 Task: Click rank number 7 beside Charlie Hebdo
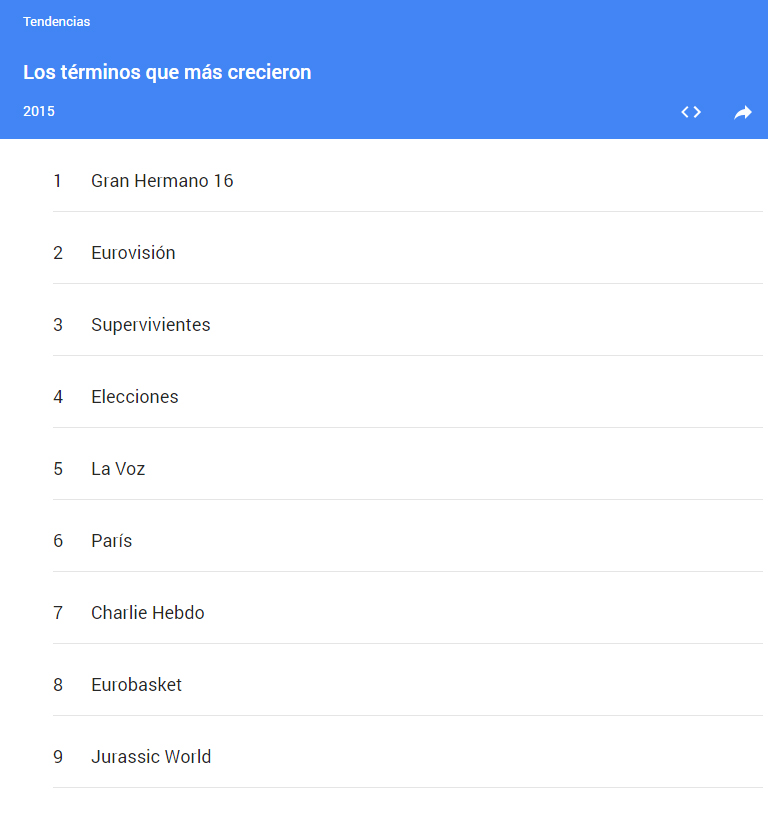[x=58, y=613]
